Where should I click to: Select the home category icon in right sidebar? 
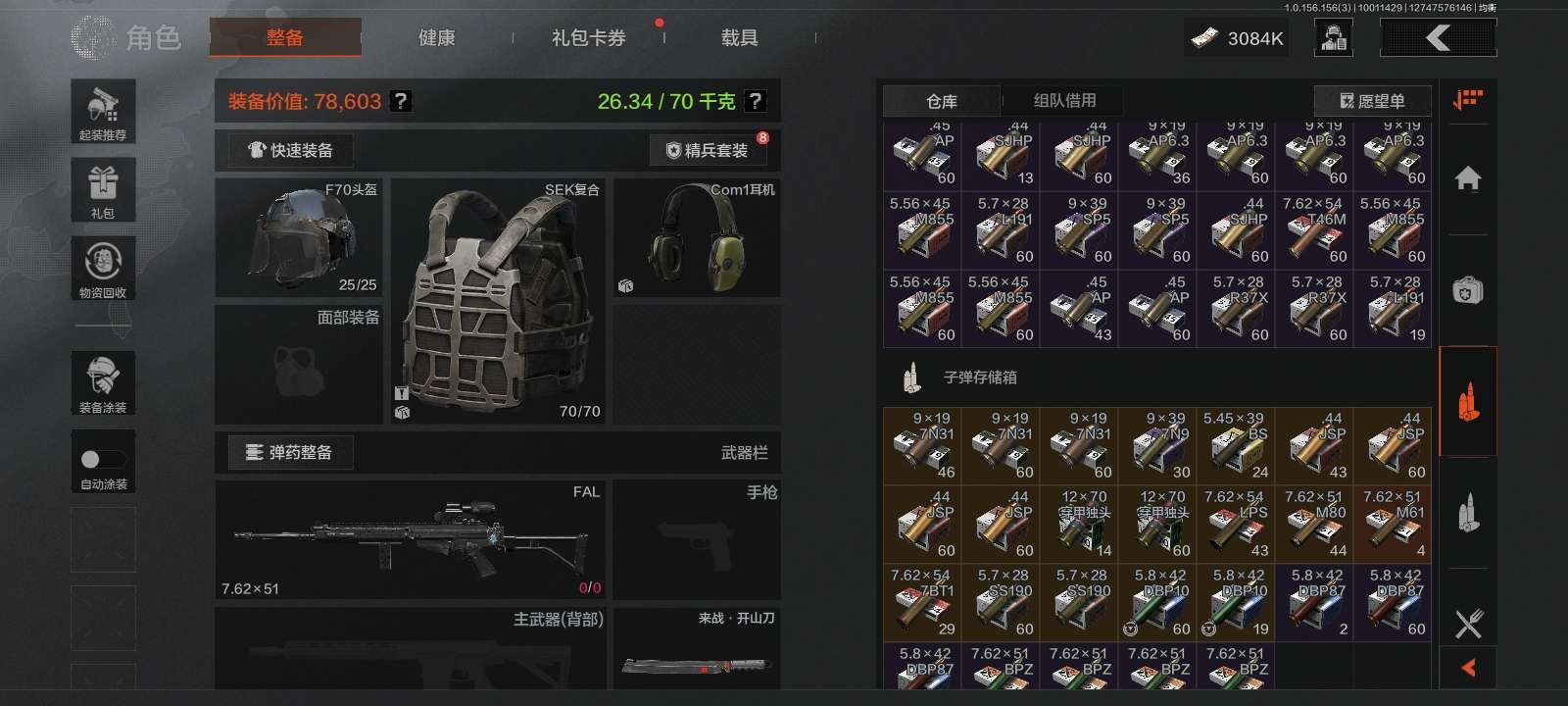pos(1467,178)
